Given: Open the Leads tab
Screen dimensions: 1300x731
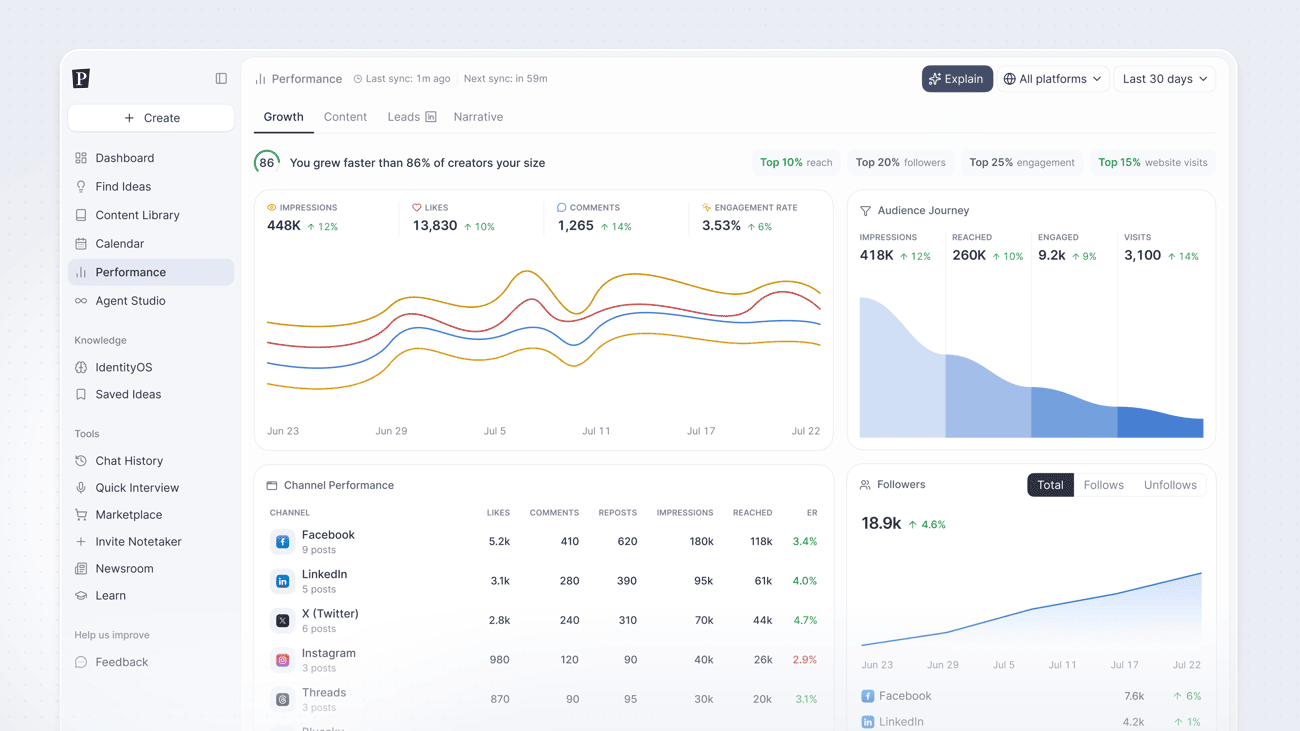Looking at the screenshot, I should click(412, 117).
